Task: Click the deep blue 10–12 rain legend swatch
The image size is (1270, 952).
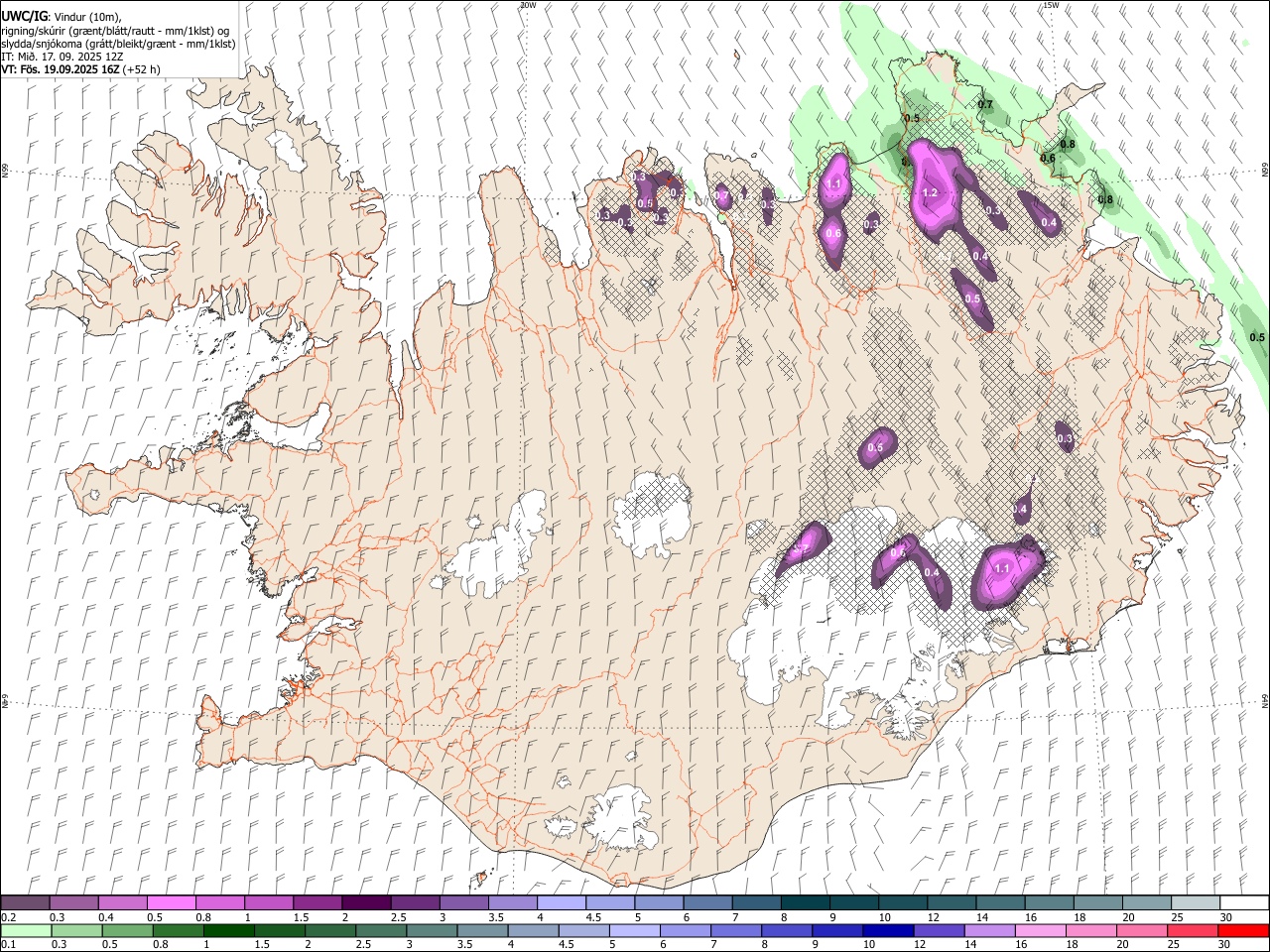Action: click(889, 930)
